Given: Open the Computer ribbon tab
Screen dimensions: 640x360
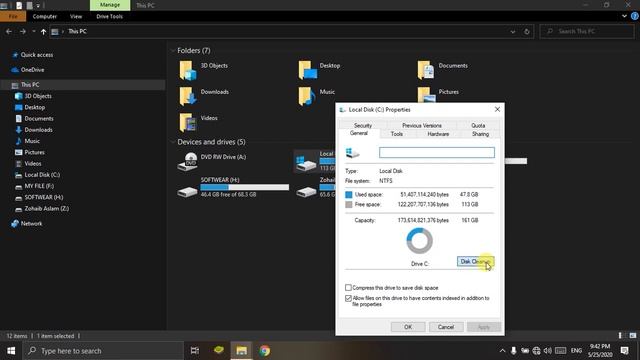Looking at the screenshot, I should point(44,16).
